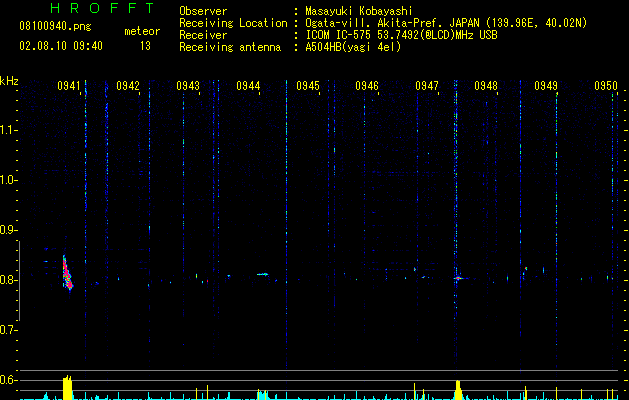Click the Receiving antenna label
Viewport: 629px width, 400px height.
(230, 47)
